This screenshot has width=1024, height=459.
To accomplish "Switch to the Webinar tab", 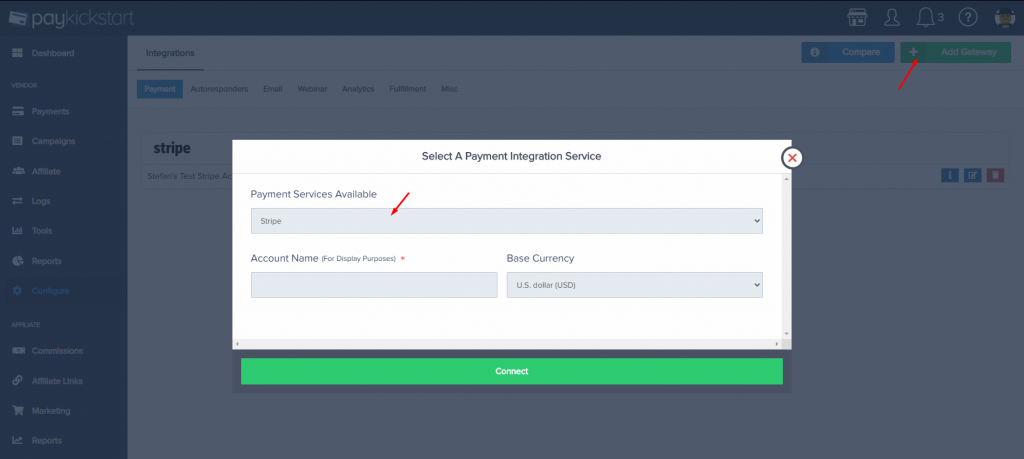I will tap(312, 89).
